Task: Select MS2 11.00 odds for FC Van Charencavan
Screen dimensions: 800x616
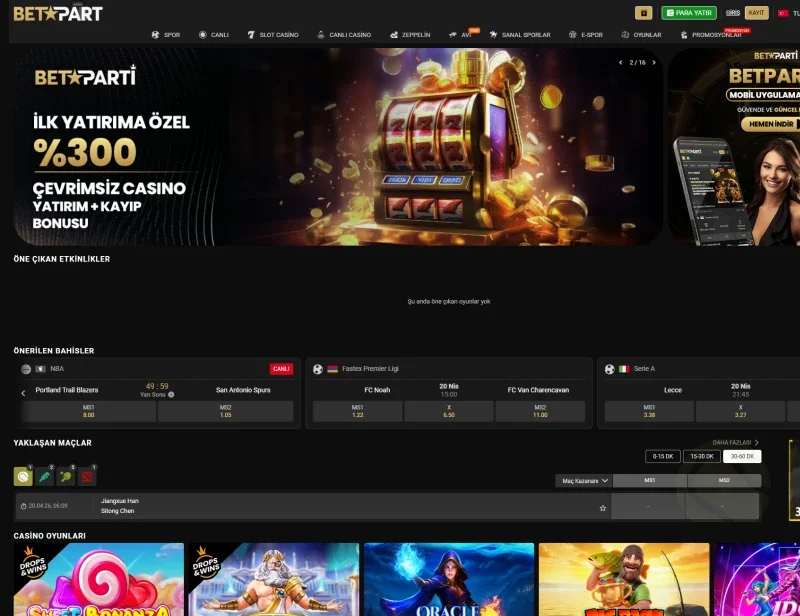Action: (540, 411)
